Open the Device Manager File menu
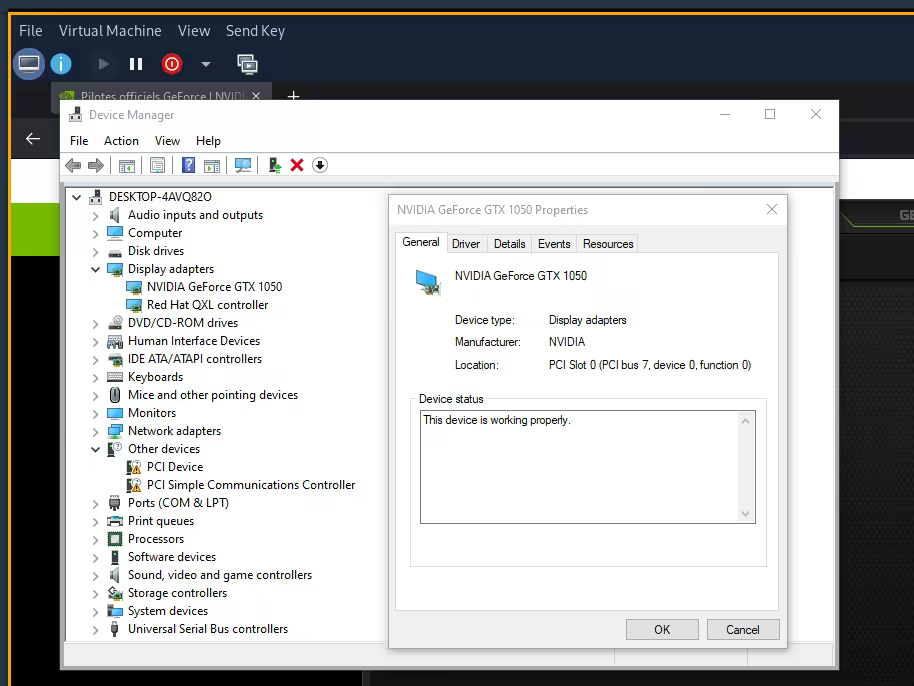914x686 pixels. click(79, 140)
